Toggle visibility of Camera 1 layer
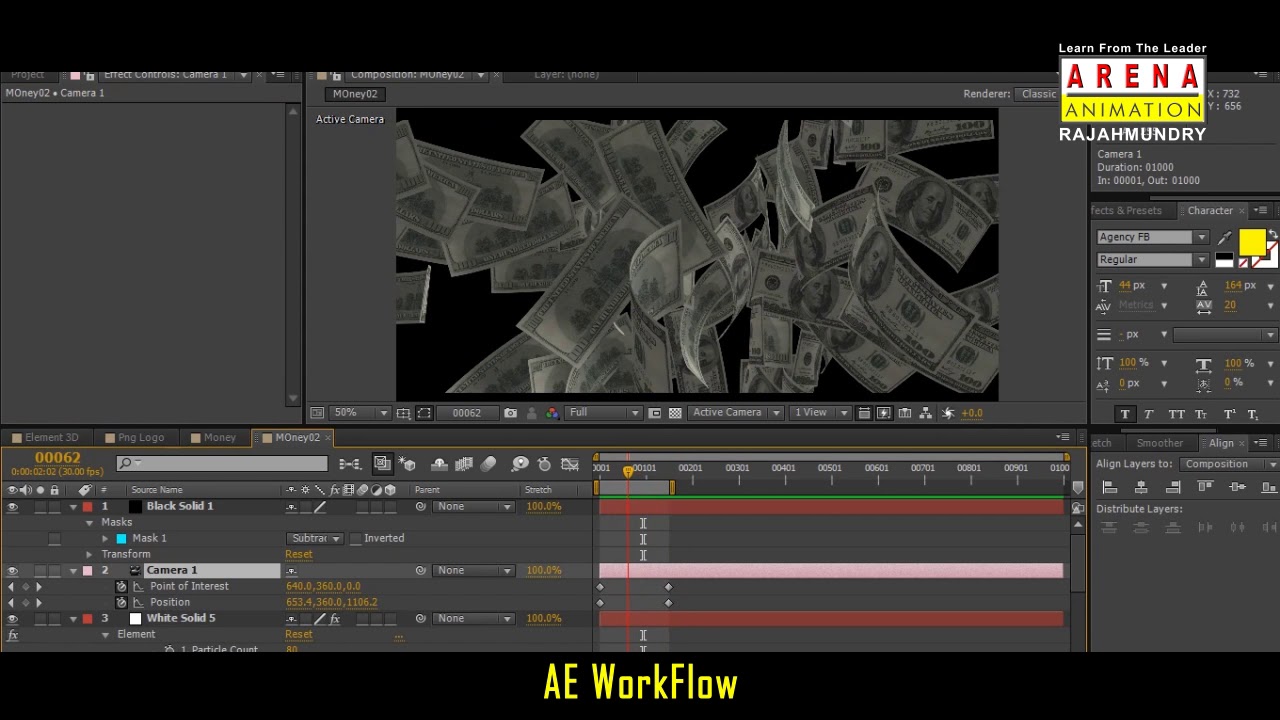The image size is (1280, 720). coord(12,571)
